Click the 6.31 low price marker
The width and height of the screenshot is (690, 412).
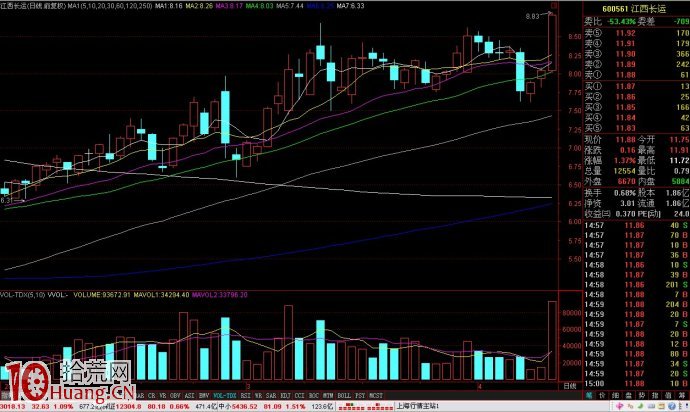6,200
